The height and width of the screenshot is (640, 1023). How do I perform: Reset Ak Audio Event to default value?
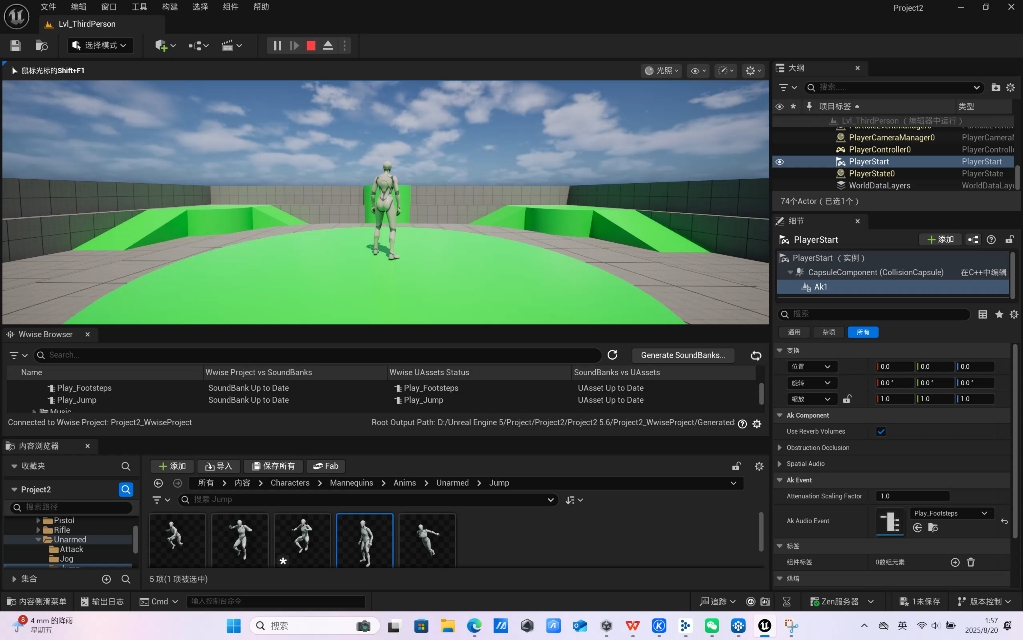point(1005,521)
